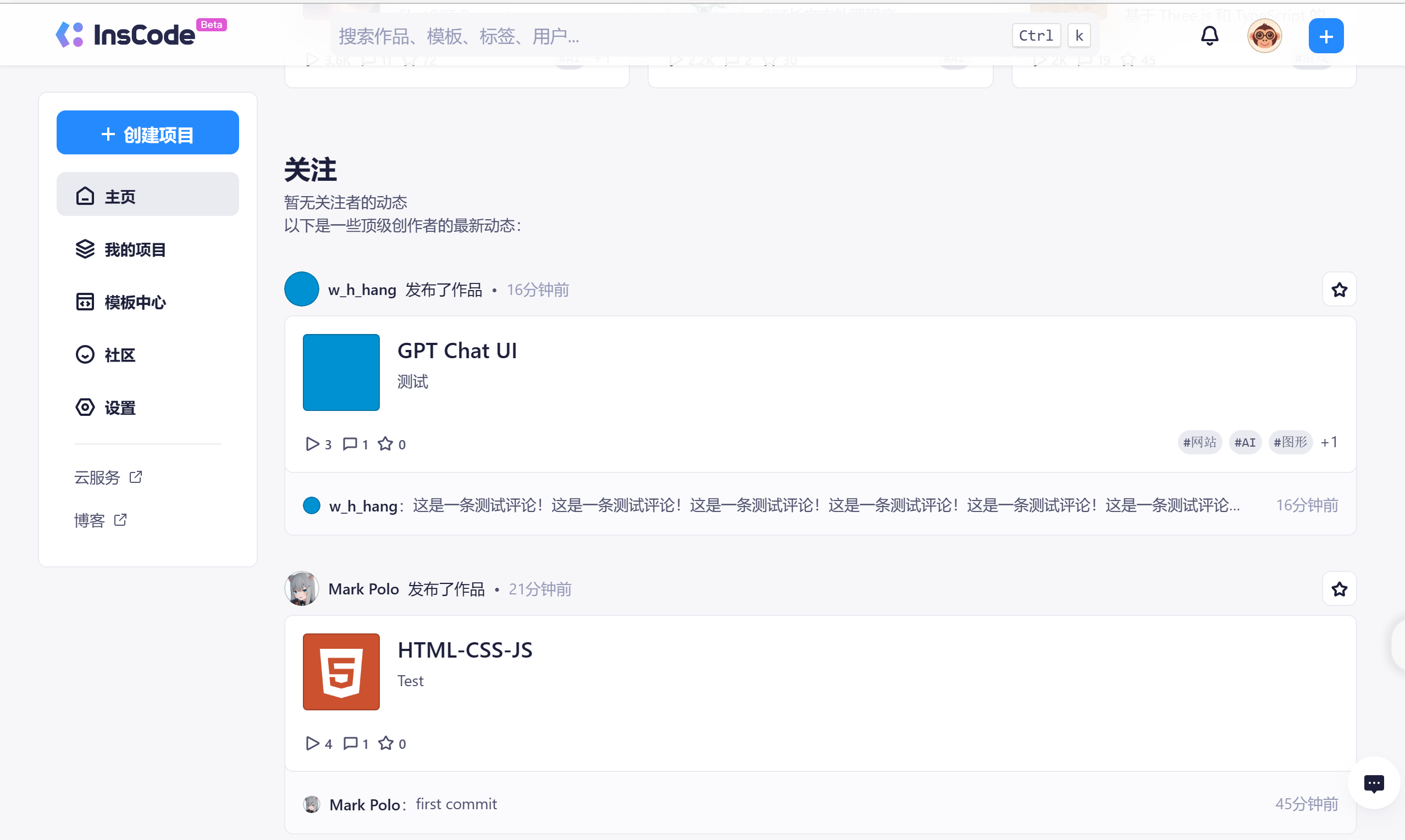Click star count icon on GPT Chat UI
The height and width of the screenshot is (840, 1405).
386,444
